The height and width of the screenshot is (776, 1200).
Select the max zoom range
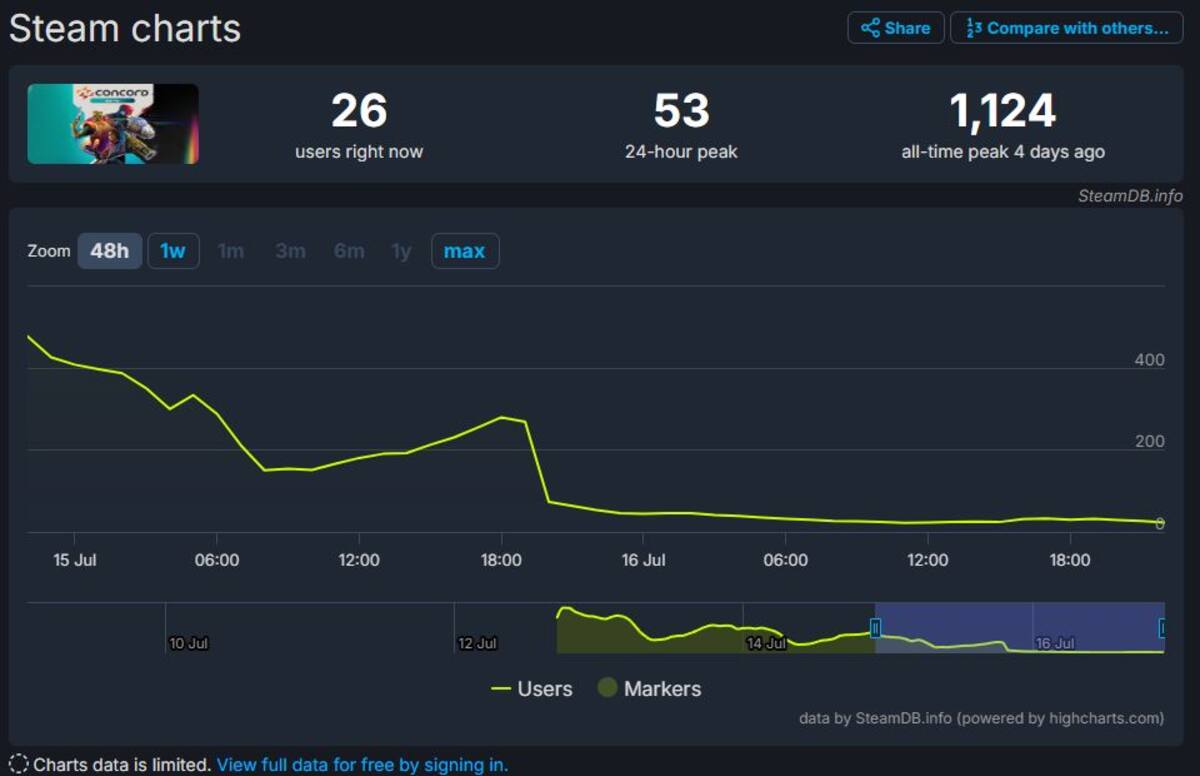464,251
